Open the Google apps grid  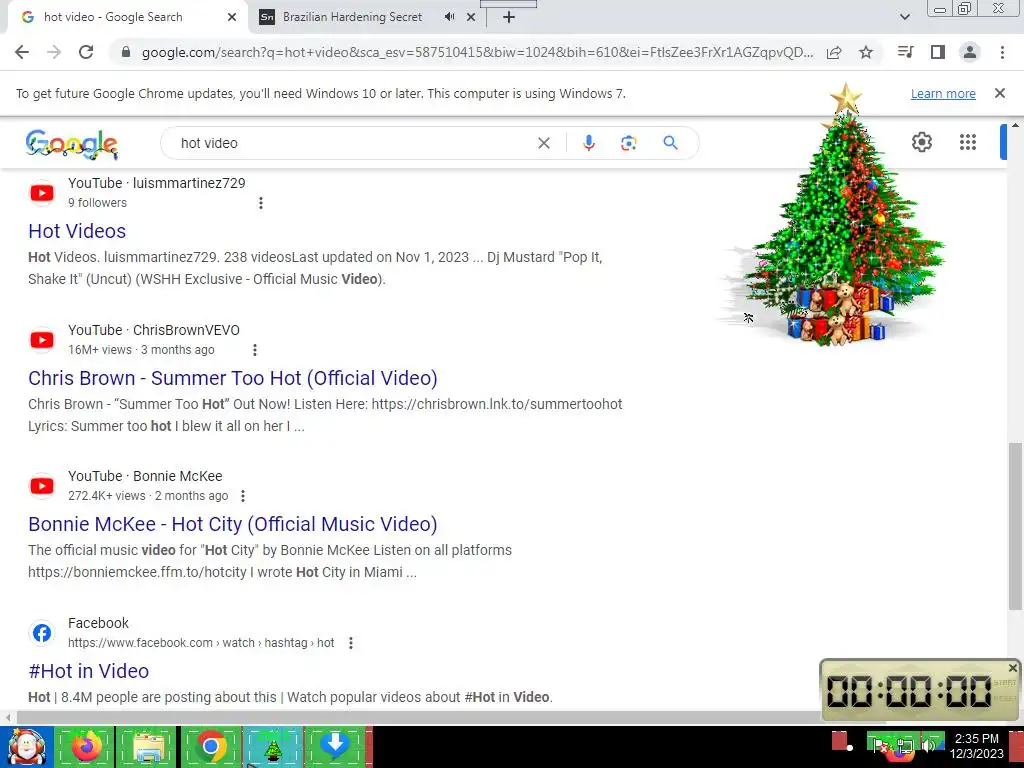click(x=968, y=142)
